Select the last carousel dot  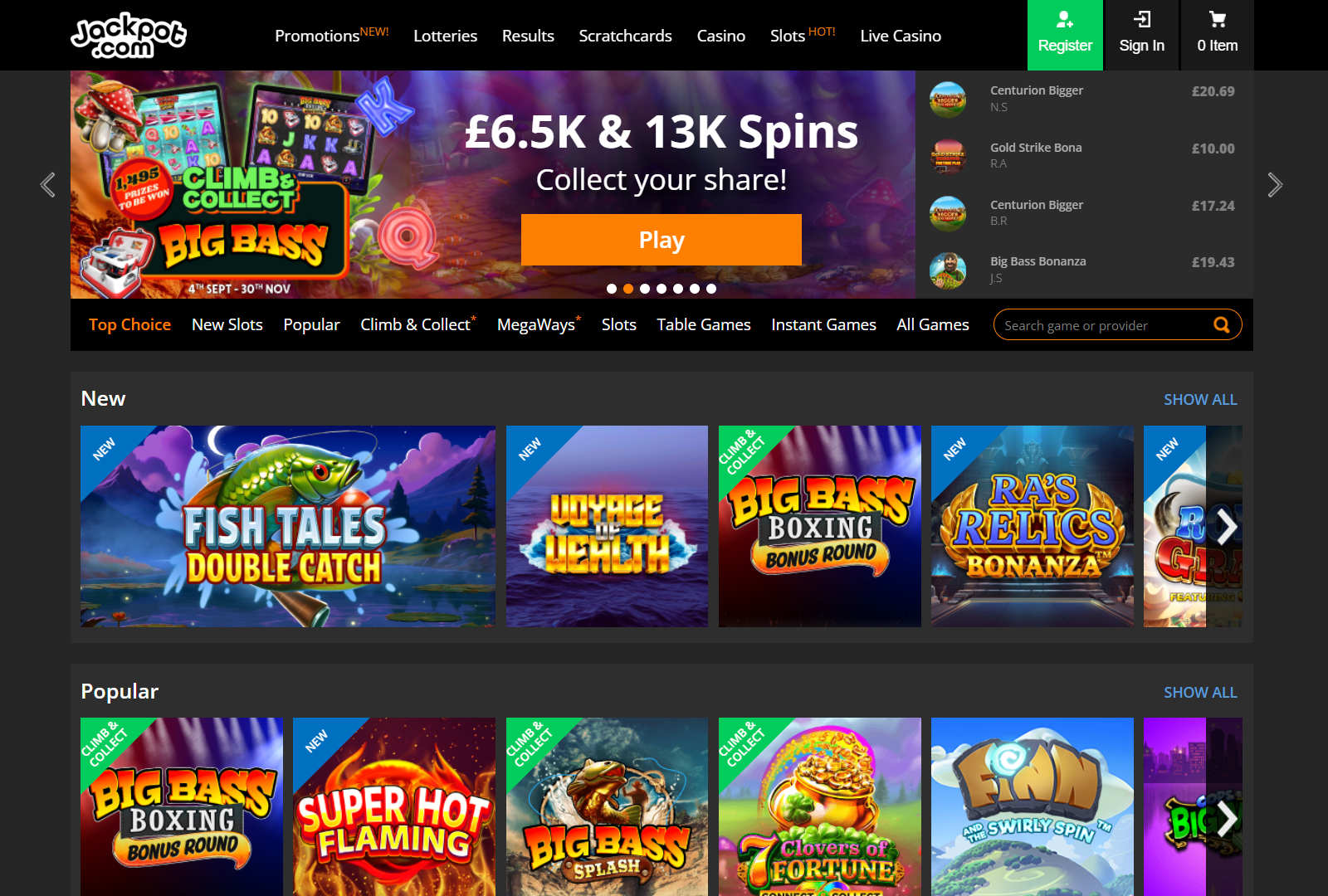(x=711, y=289)
